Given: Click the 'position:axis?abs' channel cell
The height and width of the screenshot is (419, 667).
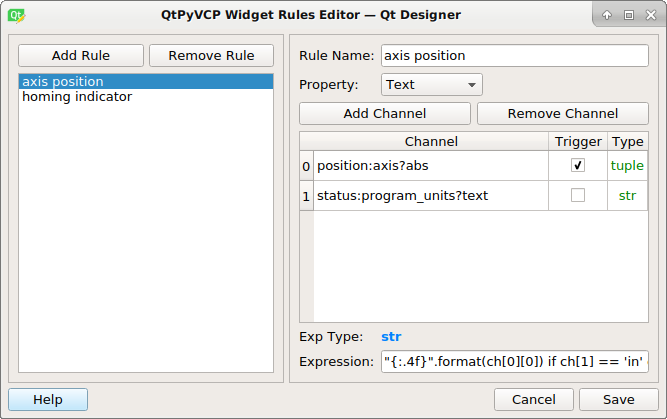Looking at the screenshot, I should click(x=431, y=165).
